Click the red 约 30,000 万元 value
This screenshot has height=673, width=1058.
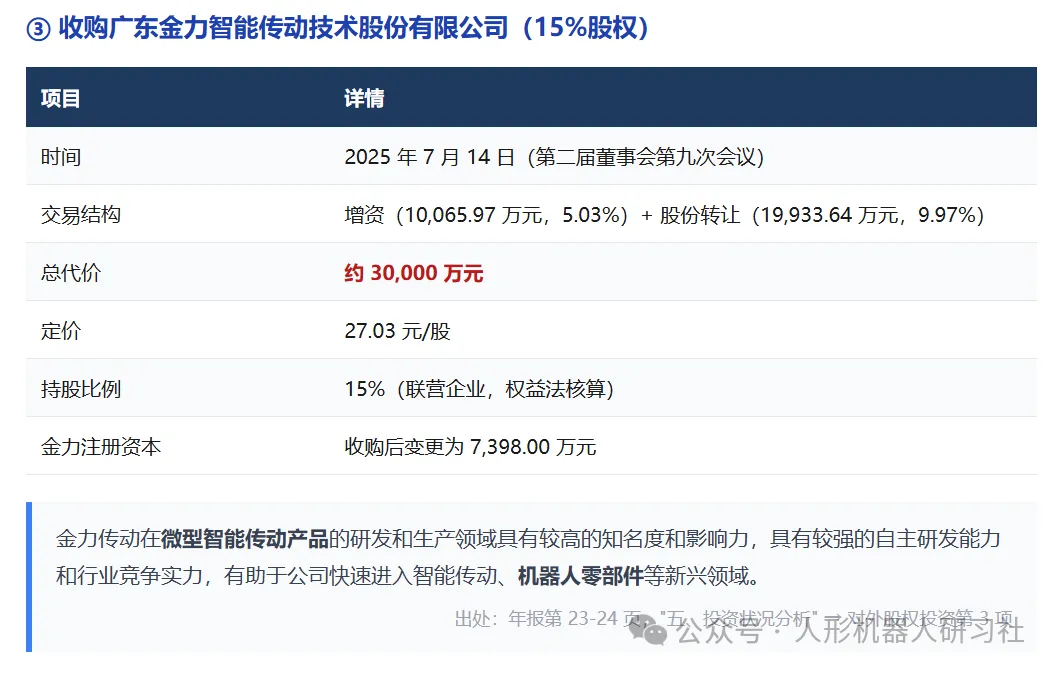pos(414,273)
